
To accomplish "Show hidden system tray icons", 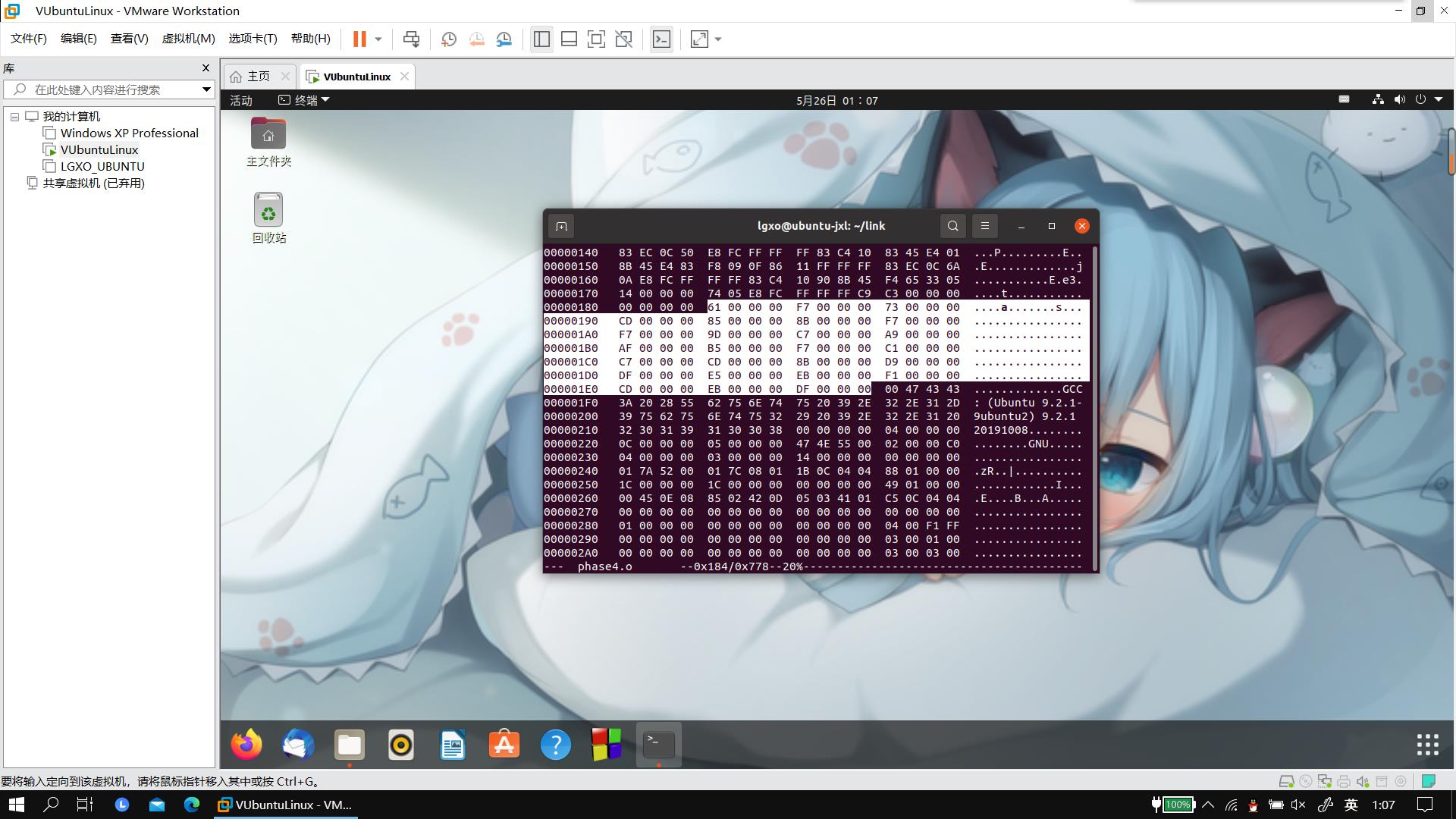I will click(x=1208, y=805).
